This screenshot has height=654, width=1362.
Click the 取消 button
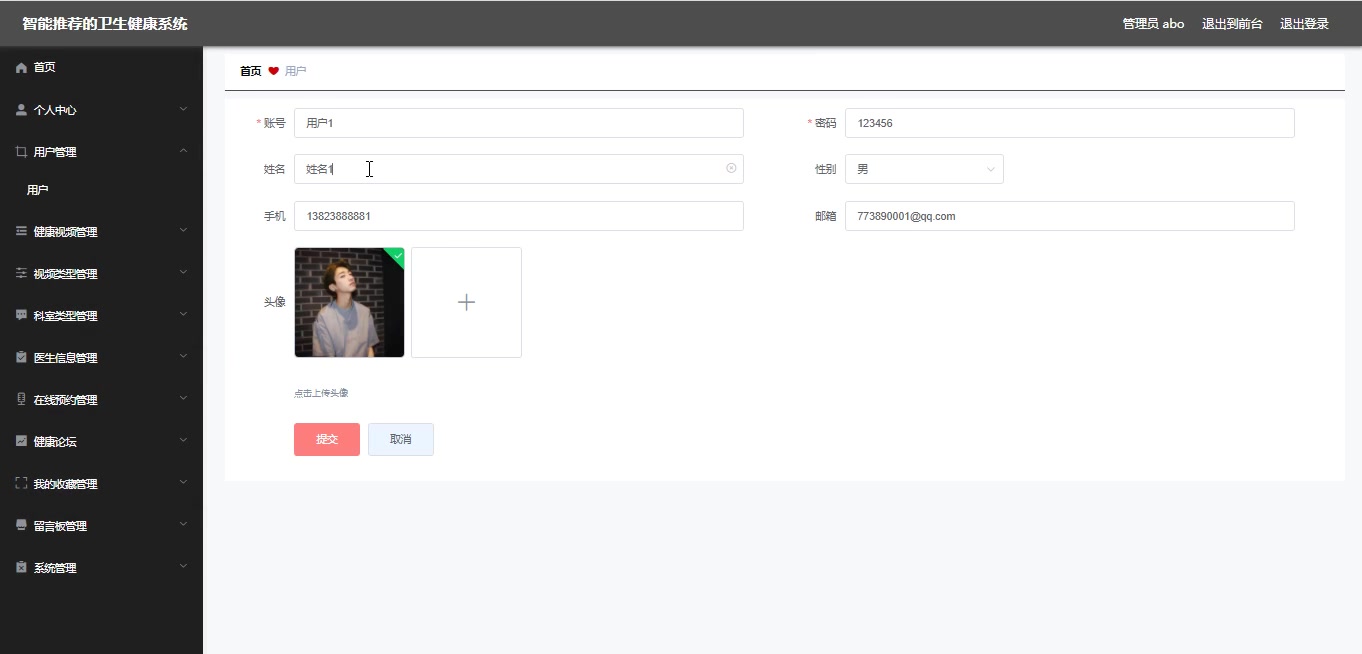pos(401,439)
